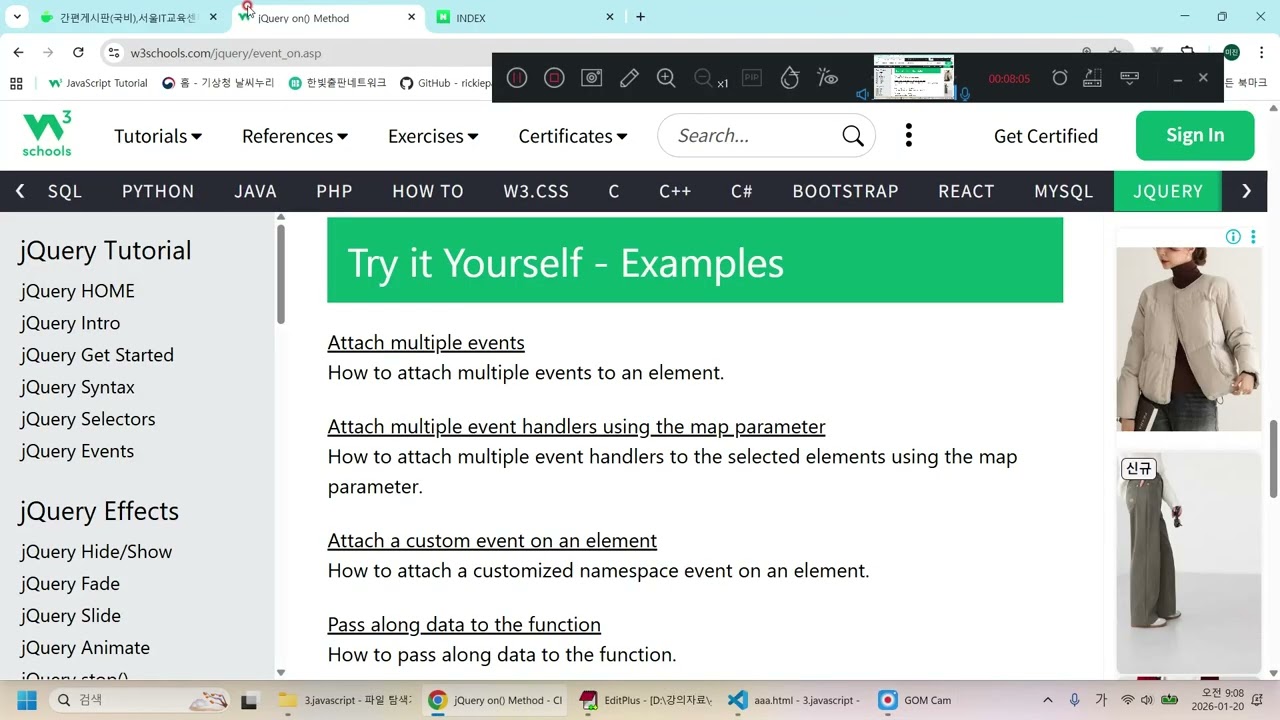Open jQuery Animate in sidebar
This screenshot has height=720, width=1280.
point(85,647)
